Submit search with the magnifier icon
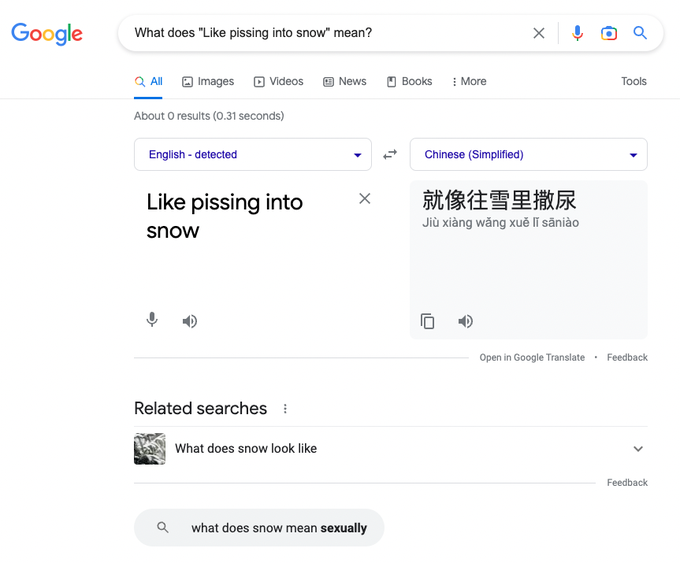Viewport: 680px width, 563px height. [640, 33]
